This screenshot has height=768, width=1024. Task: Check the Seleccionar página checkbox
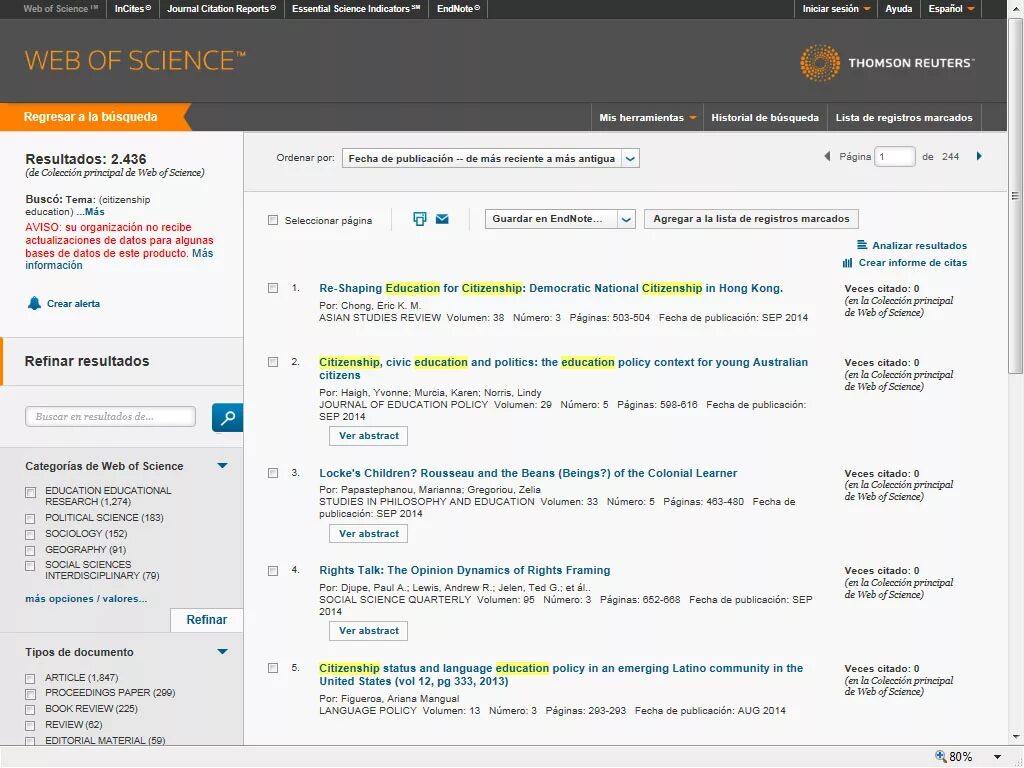click(273, 220)
